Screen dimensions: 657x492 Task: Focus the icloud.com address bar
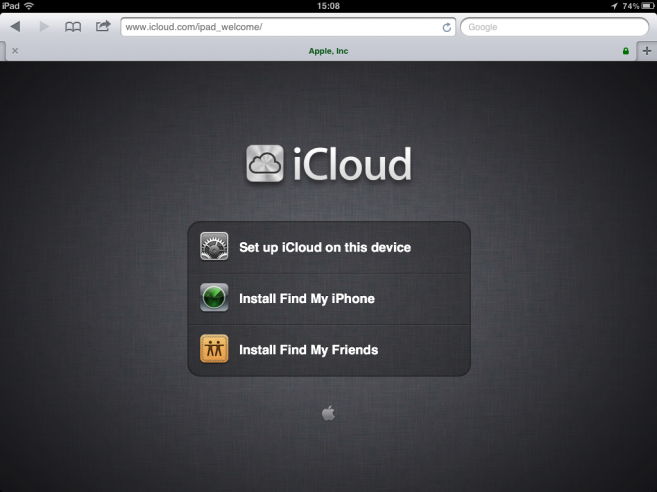point(288,27)
